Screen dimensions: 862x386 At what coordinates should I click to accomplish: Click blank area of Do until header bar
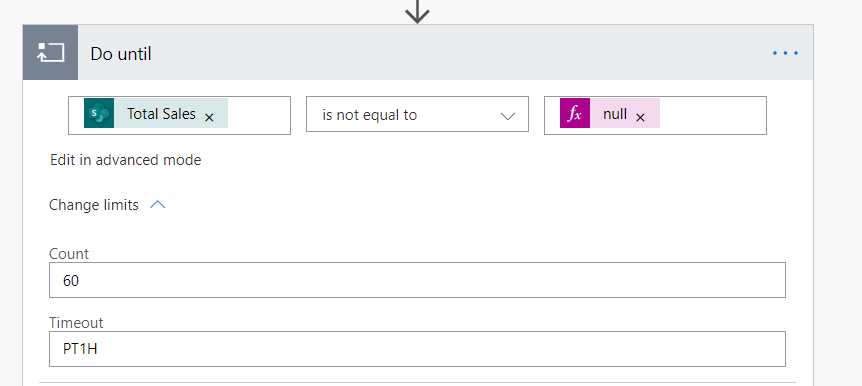[440, 53]
